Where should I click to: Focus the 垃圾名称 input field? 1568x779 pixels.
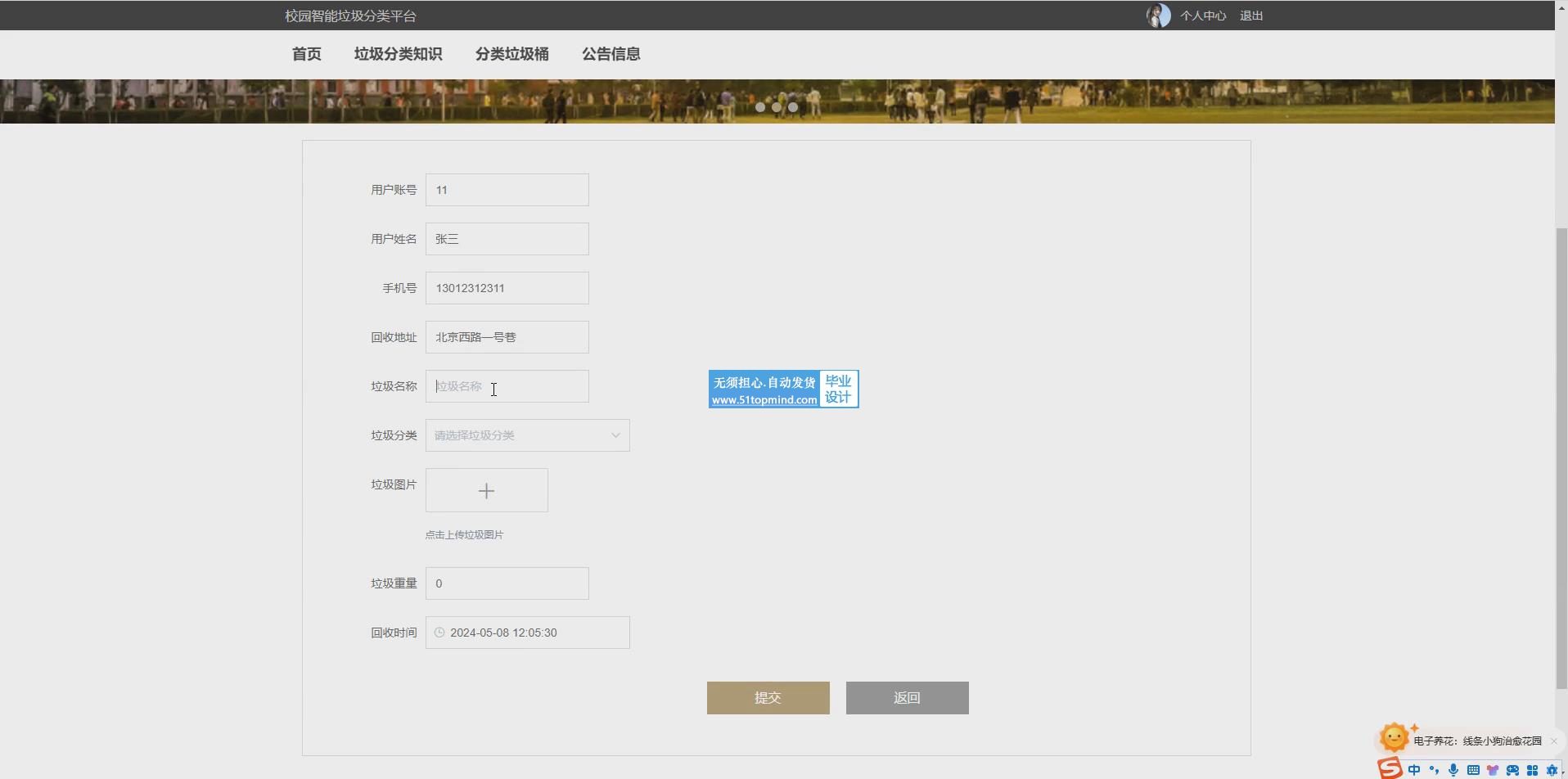click(x=507, y=386)
